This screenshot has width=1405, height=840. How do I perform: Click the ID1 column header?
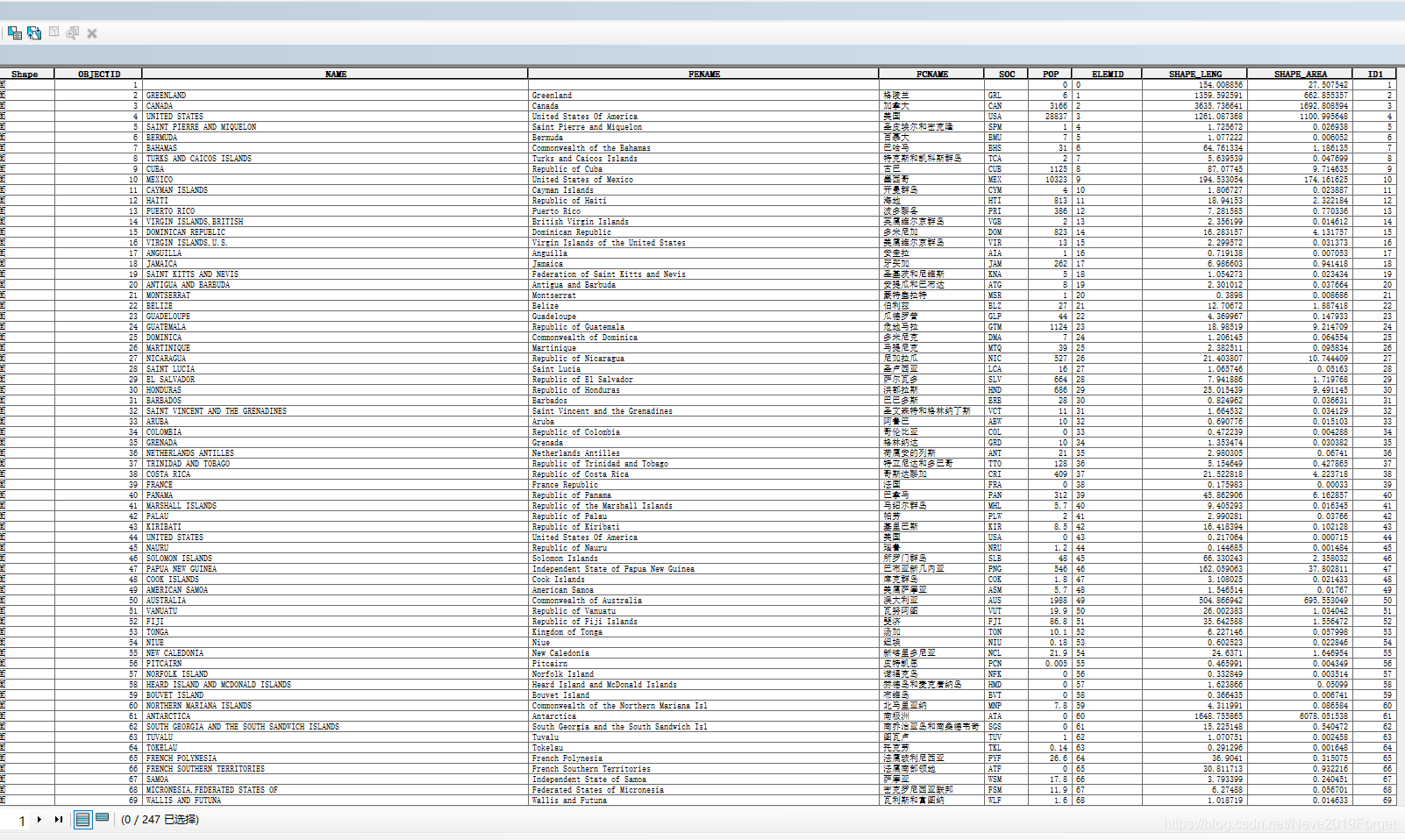point(1375,74)
